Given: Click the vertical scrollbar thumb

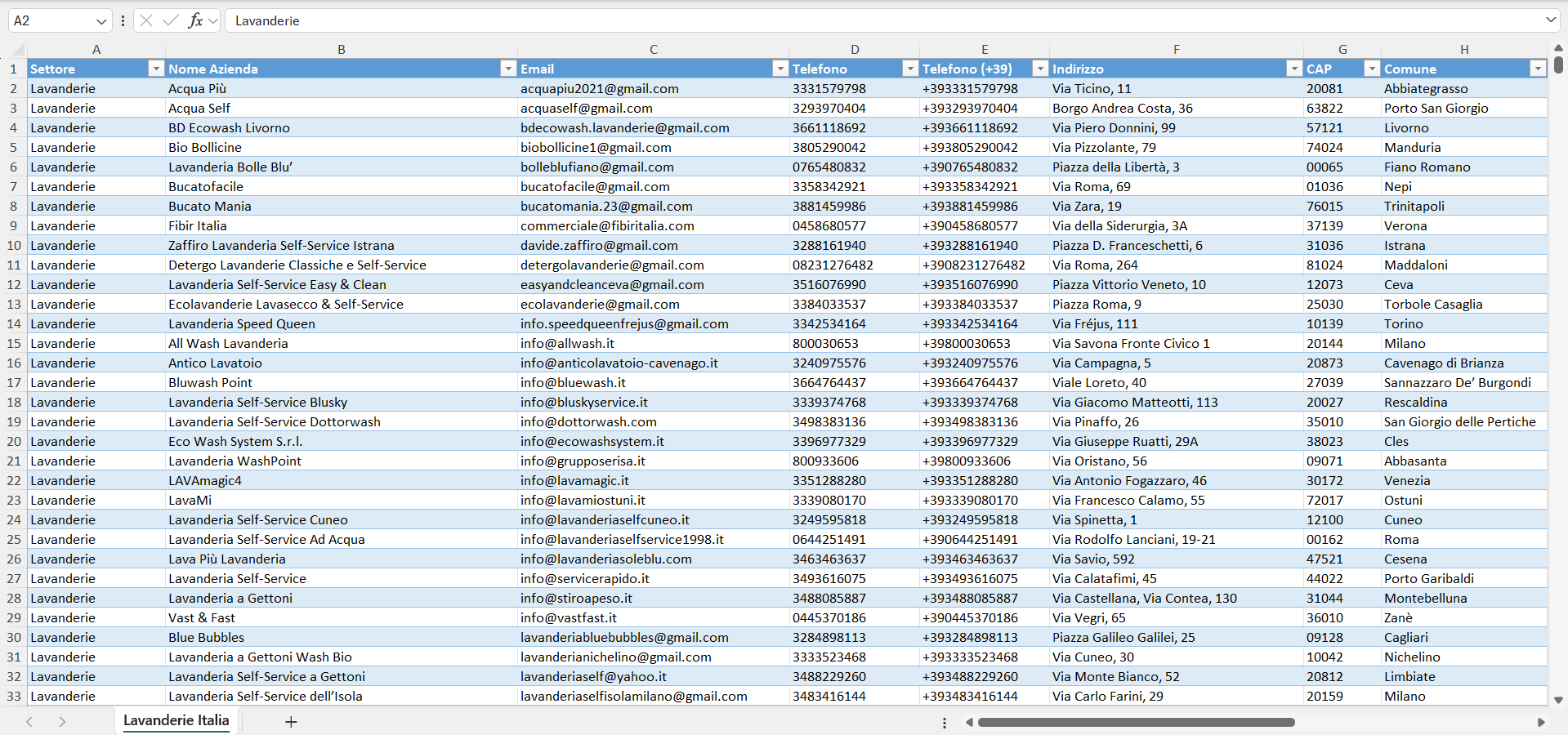Looking at the screenshot, I should [1558, 65].
